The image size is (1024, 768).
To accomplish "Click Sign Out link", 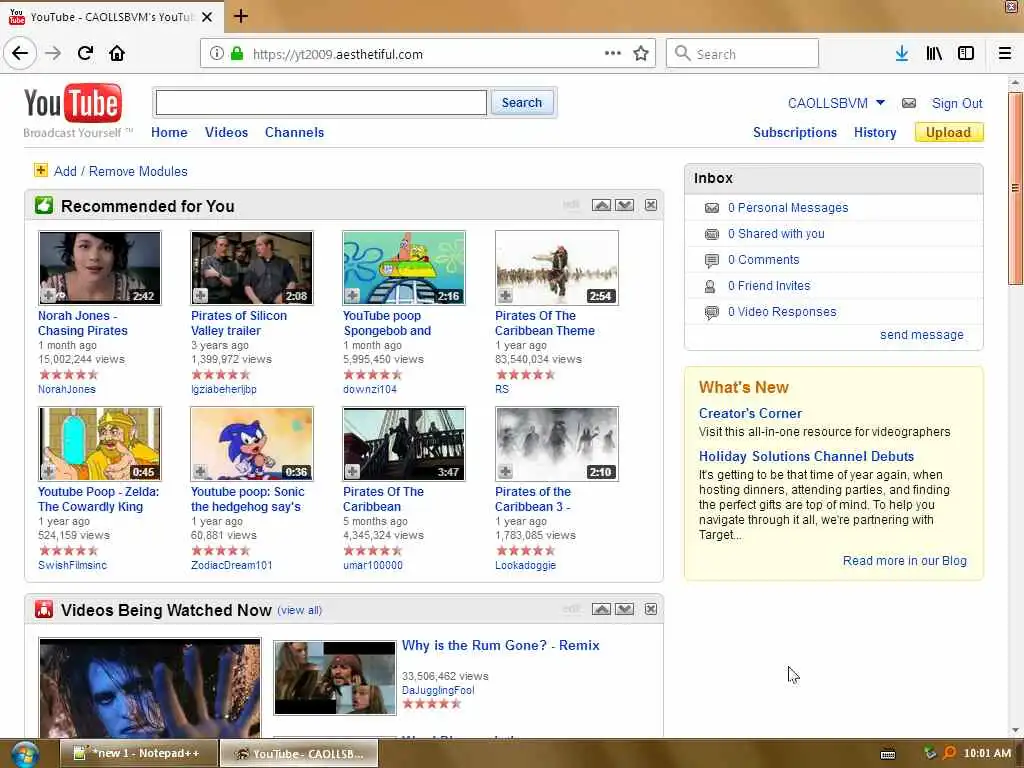I will coord(956,103).
